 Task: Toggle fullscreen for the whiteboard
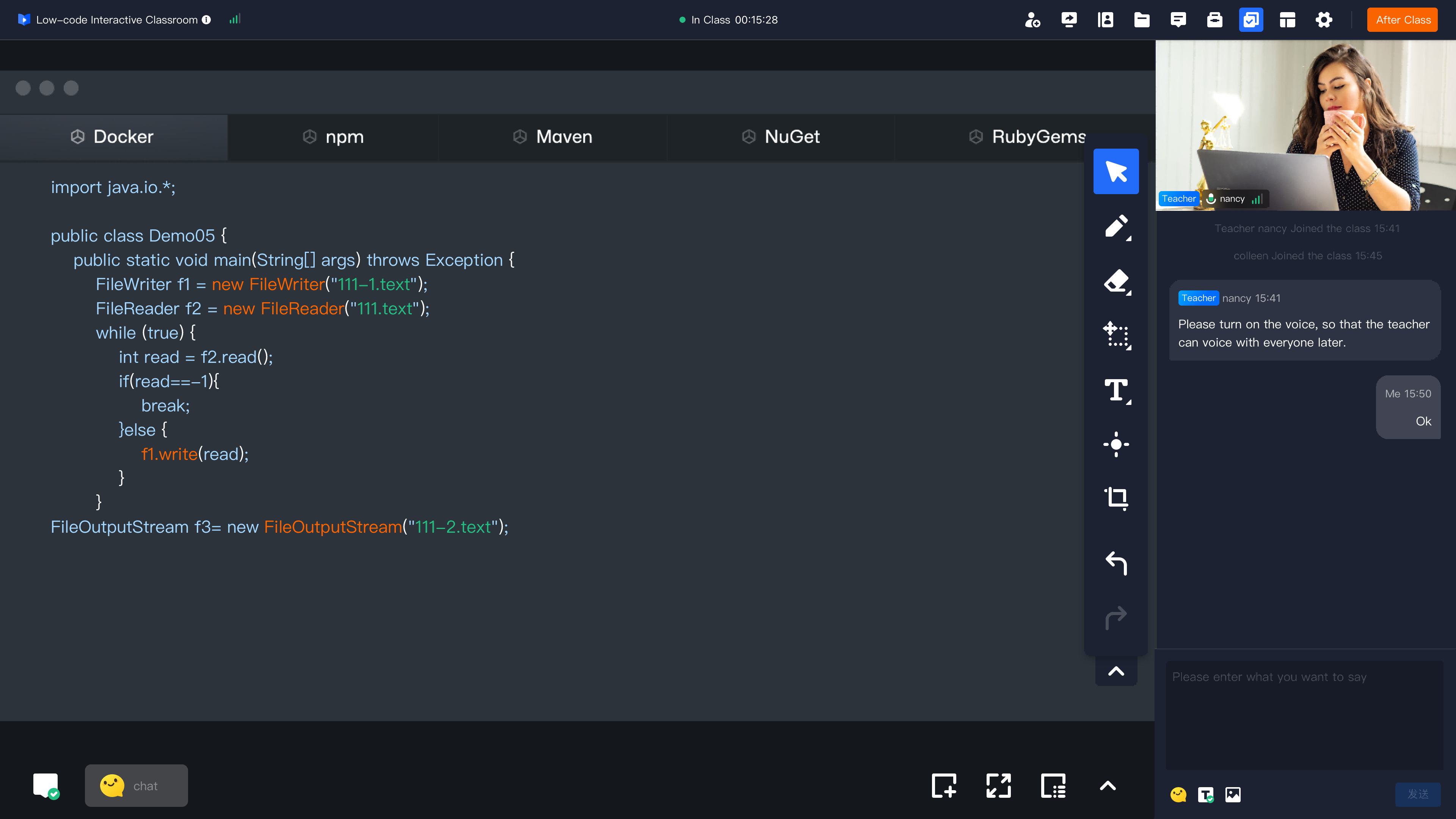click(998, 786)
